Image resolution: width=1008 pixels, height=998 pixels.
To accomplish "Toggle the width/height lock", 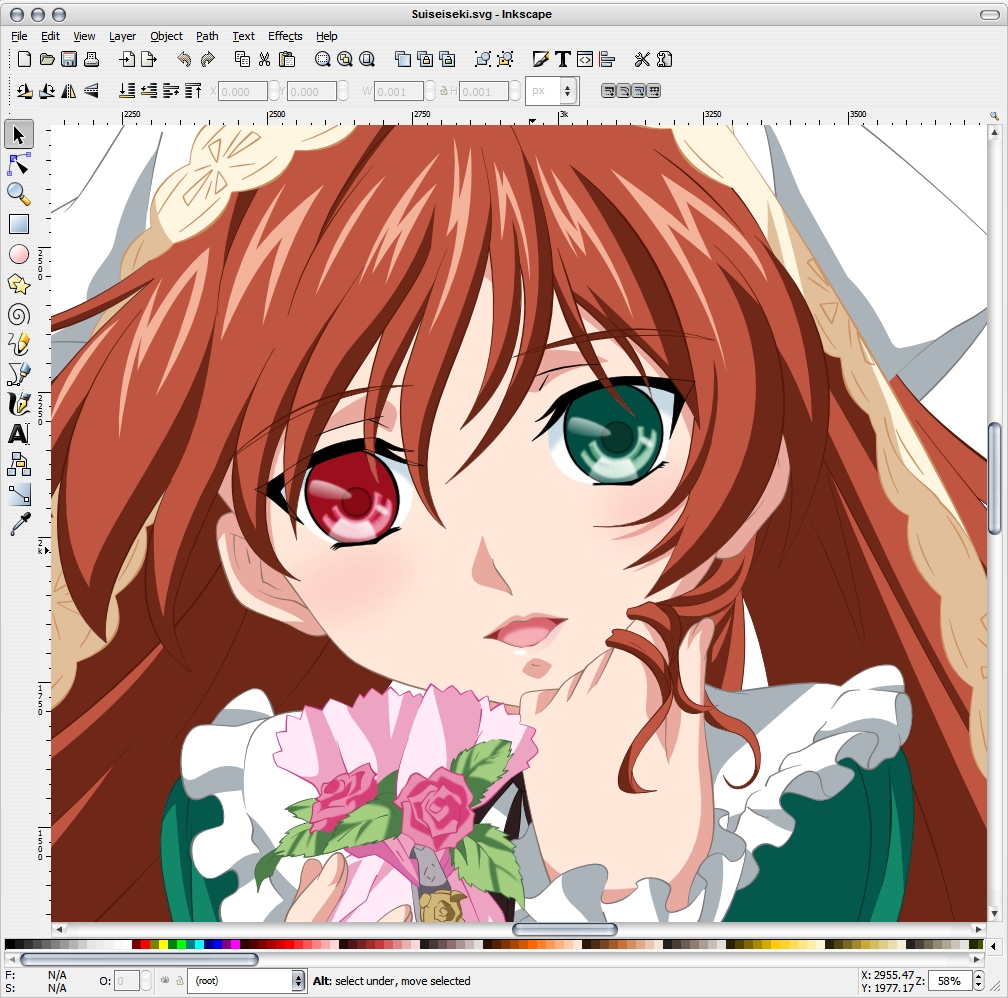I will click(444, 91).
